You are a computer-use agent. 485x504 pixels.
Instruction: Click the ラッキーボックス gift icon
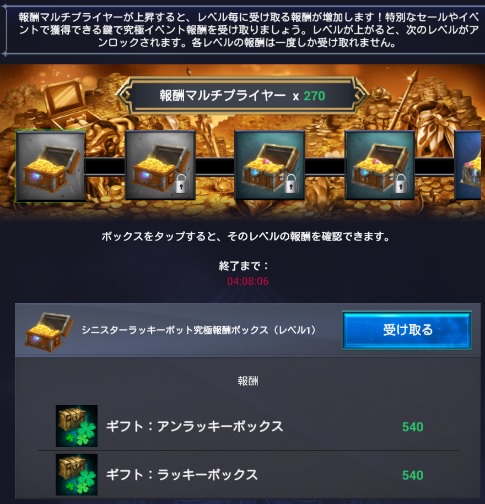tap(77, 475)
